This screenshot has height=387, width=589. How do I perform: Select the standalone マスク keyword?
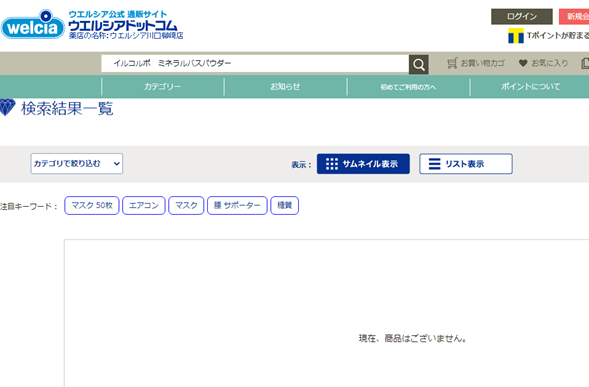tap(186, 206)
